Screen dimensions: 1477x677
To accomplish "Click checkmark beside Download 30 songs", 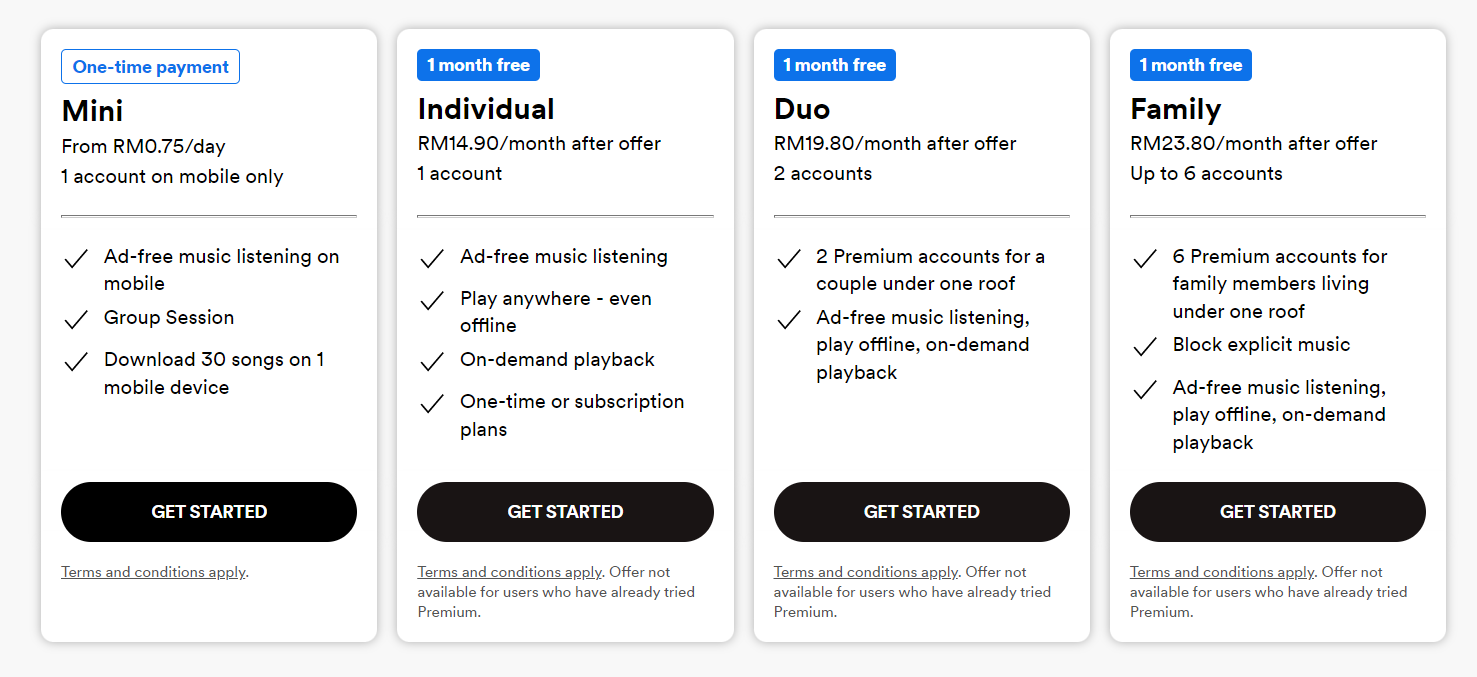I will click(76, 362).
